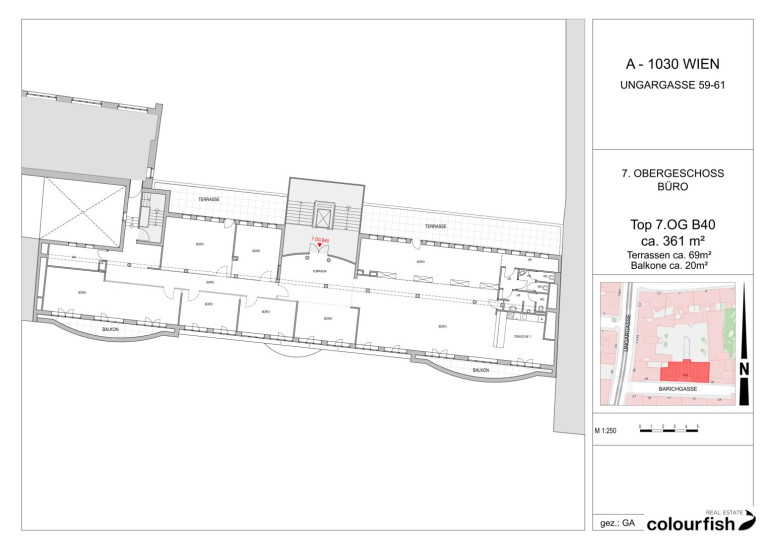
Task: Click the elevator symbol in the stairwell
Action: pyautogui.click(x=322, y=215)
